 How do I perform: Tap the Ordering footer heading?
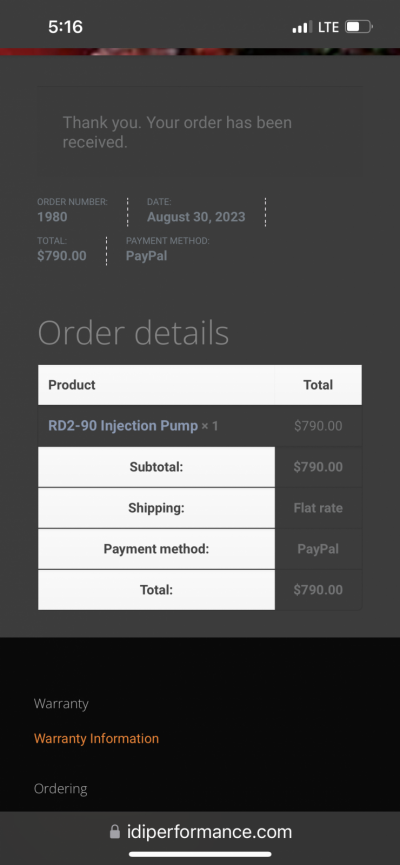pos(61,789)
